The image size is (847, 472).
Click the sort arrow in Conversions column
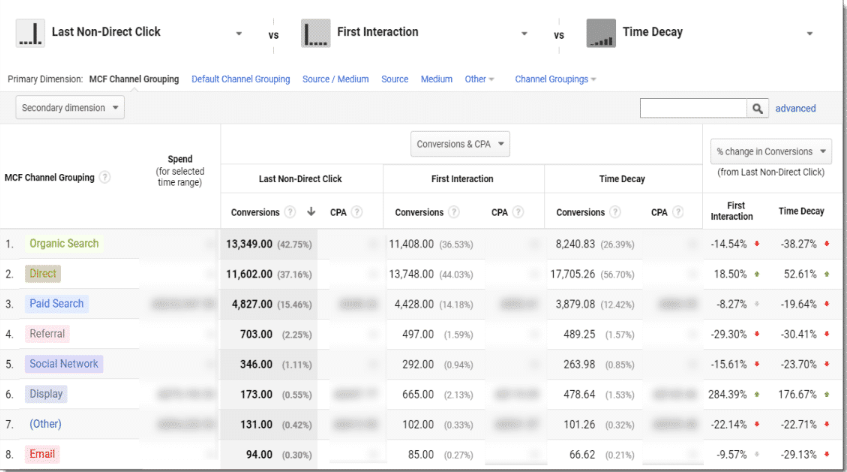[x=310, y=212]
